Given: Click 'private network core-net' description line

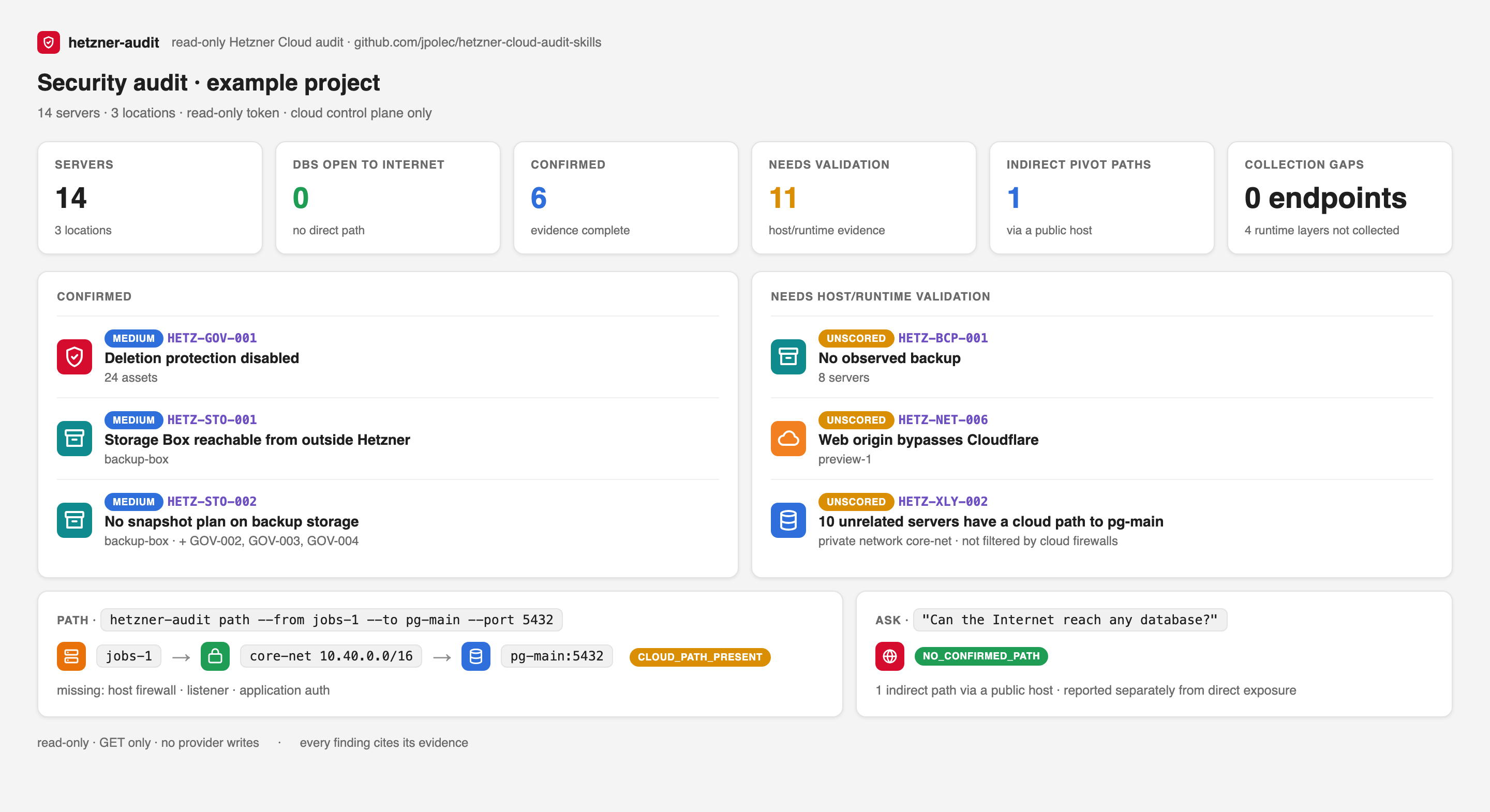Looking at the screenshot, I should [x=967, y=541].
